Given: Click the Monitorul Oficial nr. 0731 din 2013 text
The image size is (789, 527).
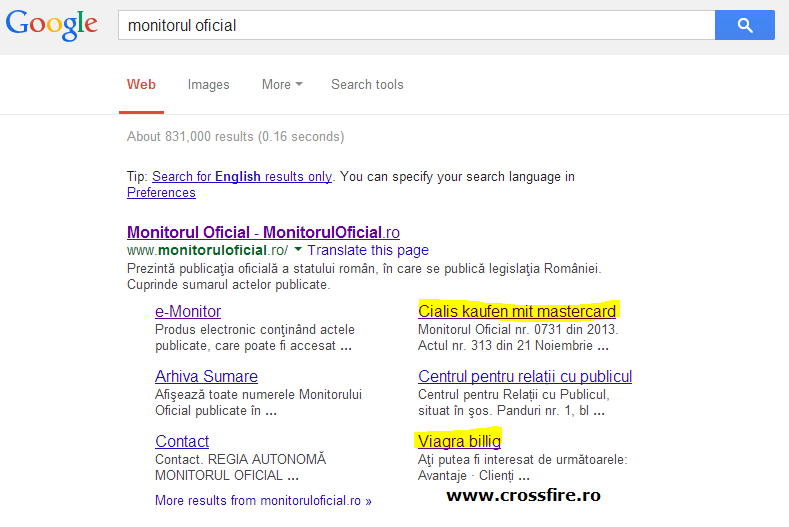Looking at the screenshot, I should tap(518, 338).
